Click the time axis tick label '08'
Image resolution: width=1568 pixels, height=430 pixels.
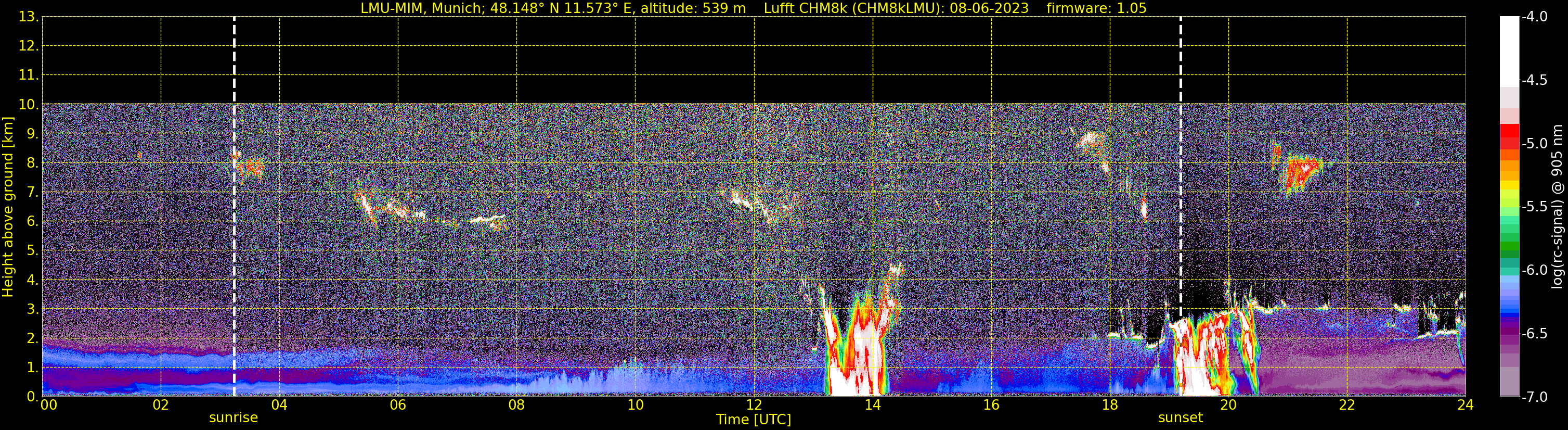tap(517, 405)
